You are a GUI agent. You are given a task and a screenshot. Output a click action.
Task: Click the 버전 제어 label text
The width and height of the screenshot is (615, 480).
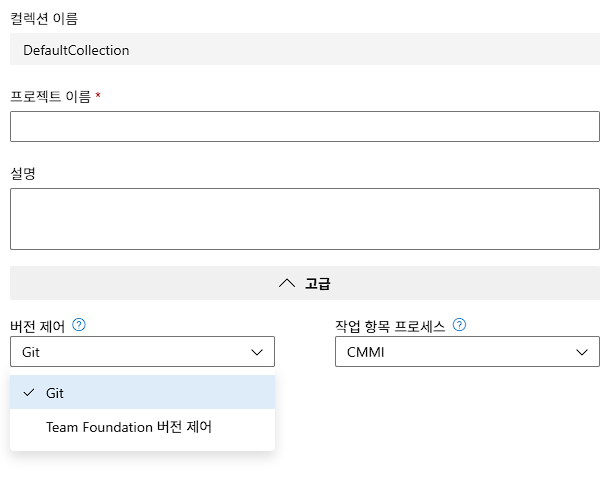[38, 326]
